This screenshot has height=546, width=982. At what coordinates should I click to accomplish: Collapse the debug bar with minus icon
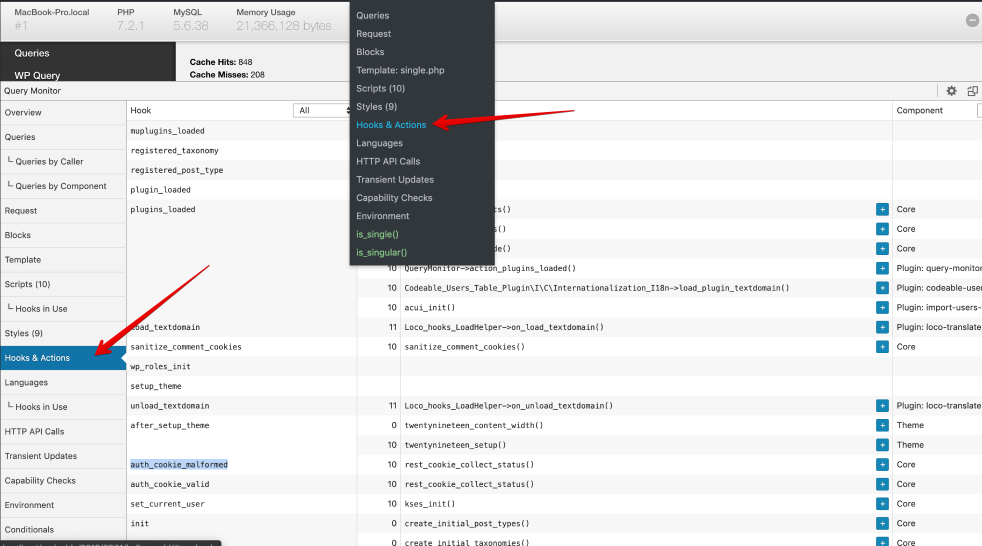coord(972,21)
